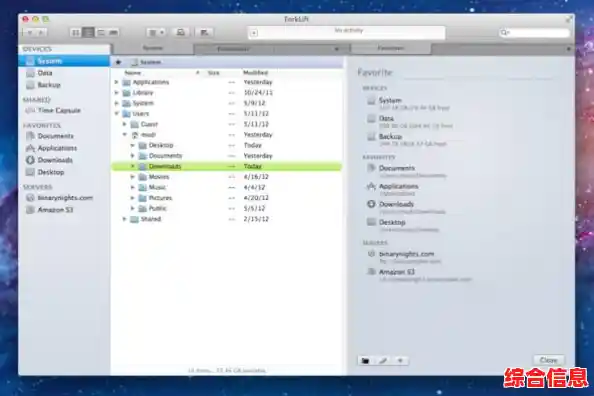
Task: Select Data in the Favorite panel
Action: click(409, 121)
